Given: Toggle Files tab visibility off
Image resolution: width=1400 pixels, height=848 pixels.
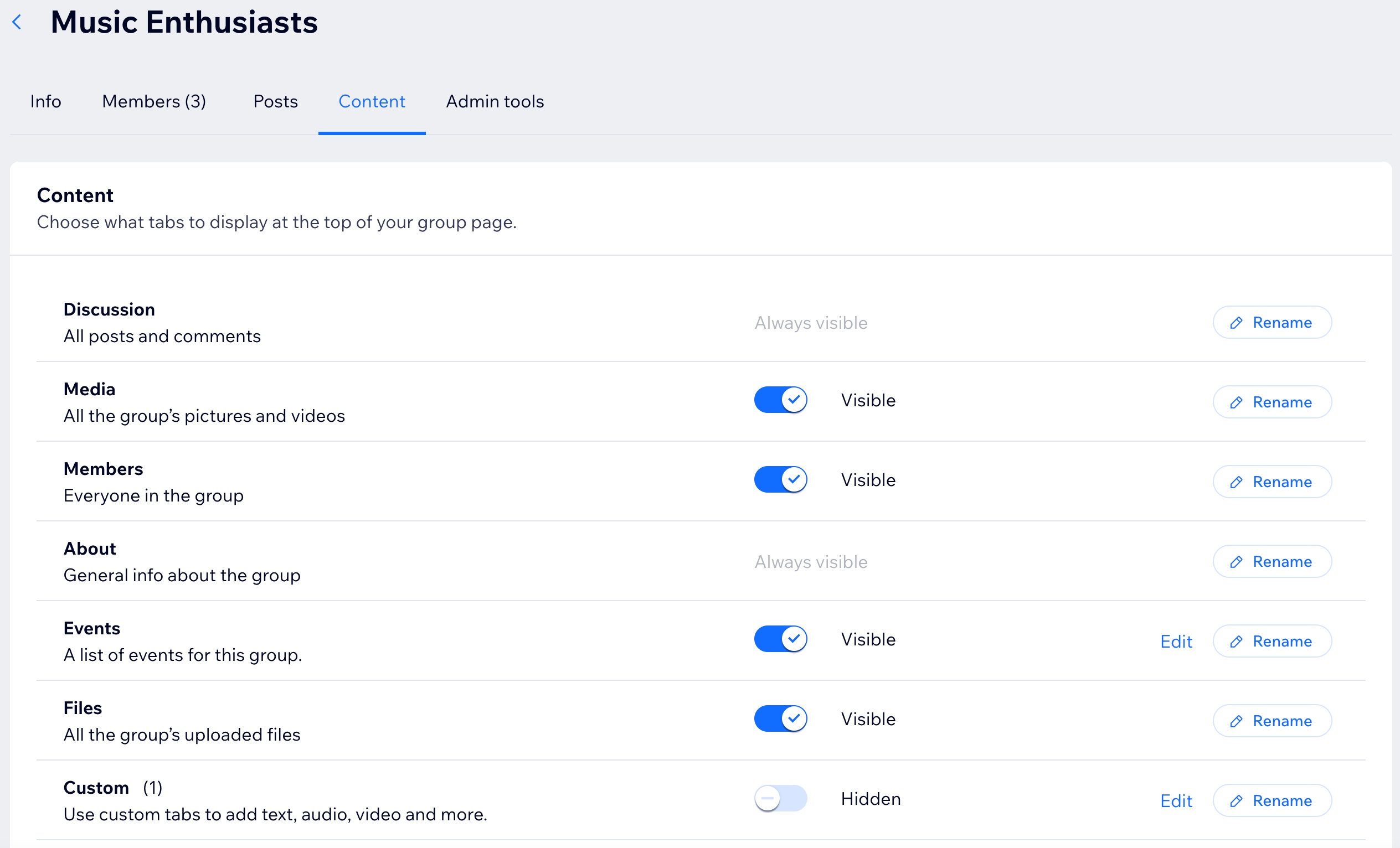Looking at the screenshot, I should [780, 720].
